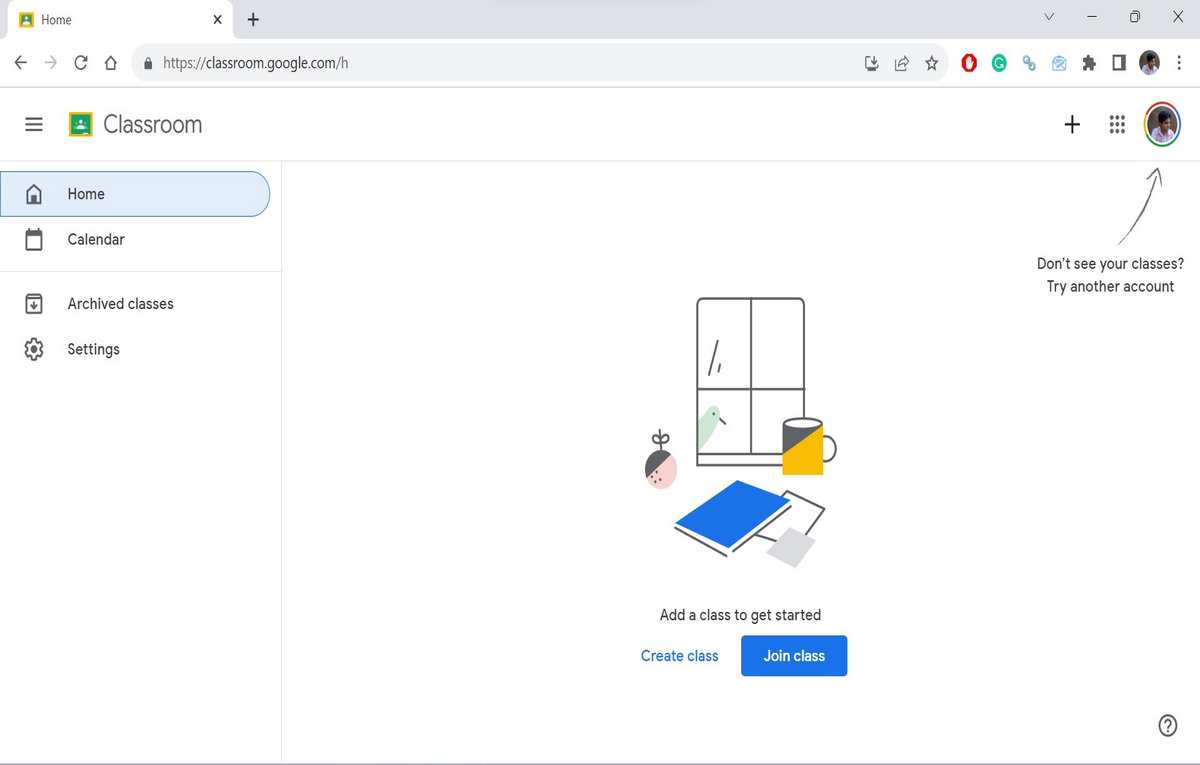Screen dimensions: 1200x765
Task: Click the Create class link
Action: tap(679, 655)
